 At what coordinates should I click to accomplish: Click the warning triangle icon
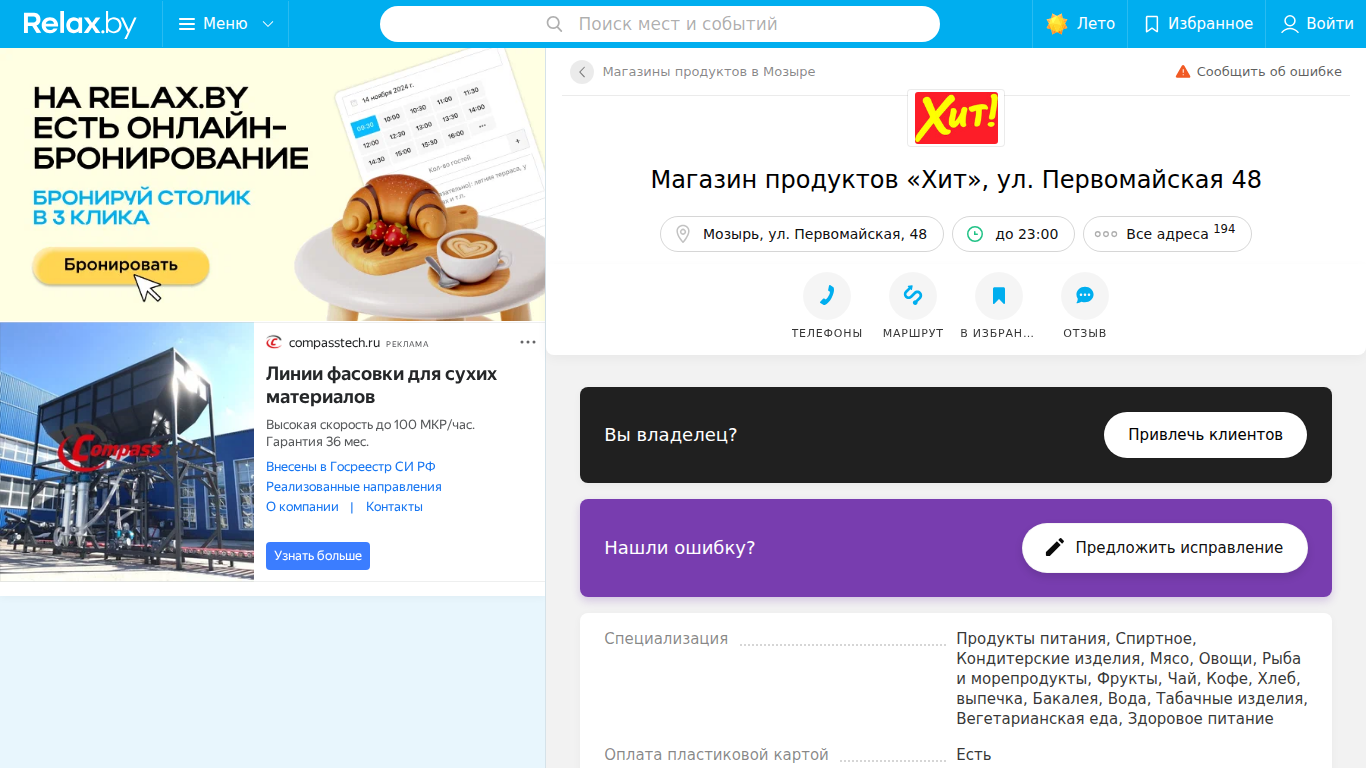coord(1183,72)
